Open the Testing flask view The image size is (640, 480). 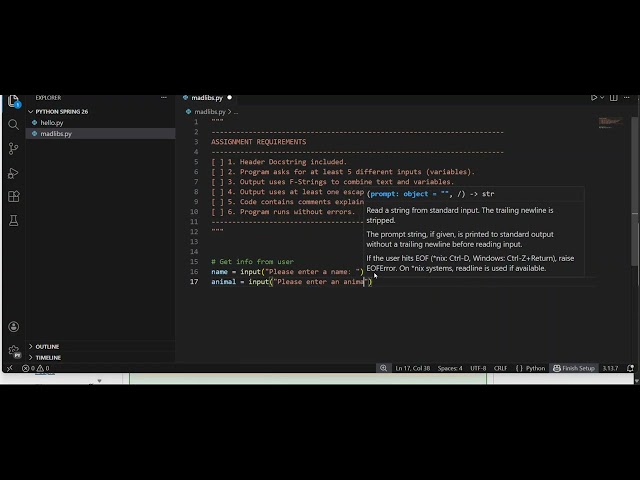point(13,221)
